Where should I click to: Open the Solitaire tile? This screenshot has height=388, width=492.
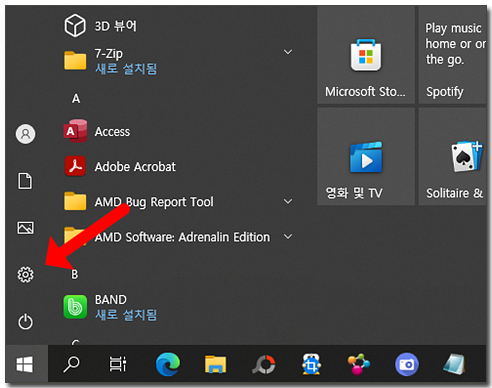[x=452, y=156]
